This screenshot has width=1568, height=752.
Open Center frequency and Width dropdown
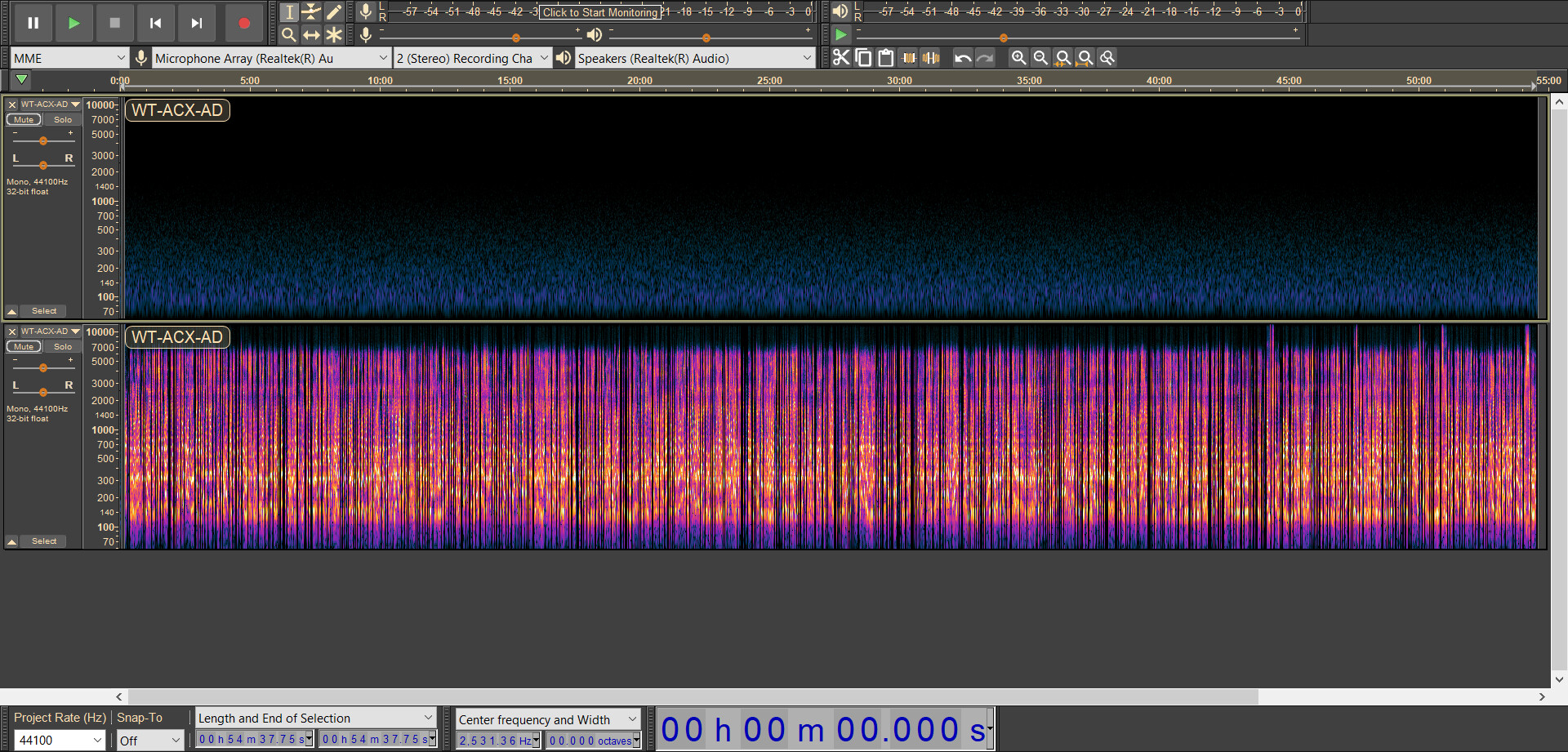[x=547, y=719]
